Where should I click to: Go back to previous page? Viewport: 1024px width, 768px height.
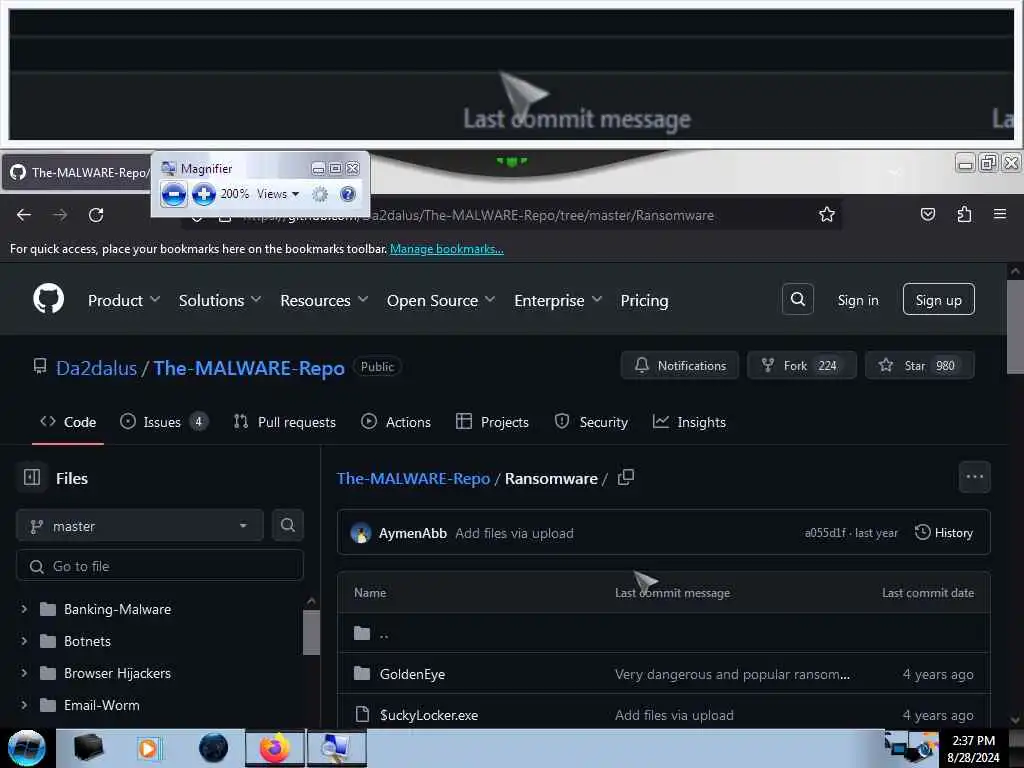[x=24, y=215]
